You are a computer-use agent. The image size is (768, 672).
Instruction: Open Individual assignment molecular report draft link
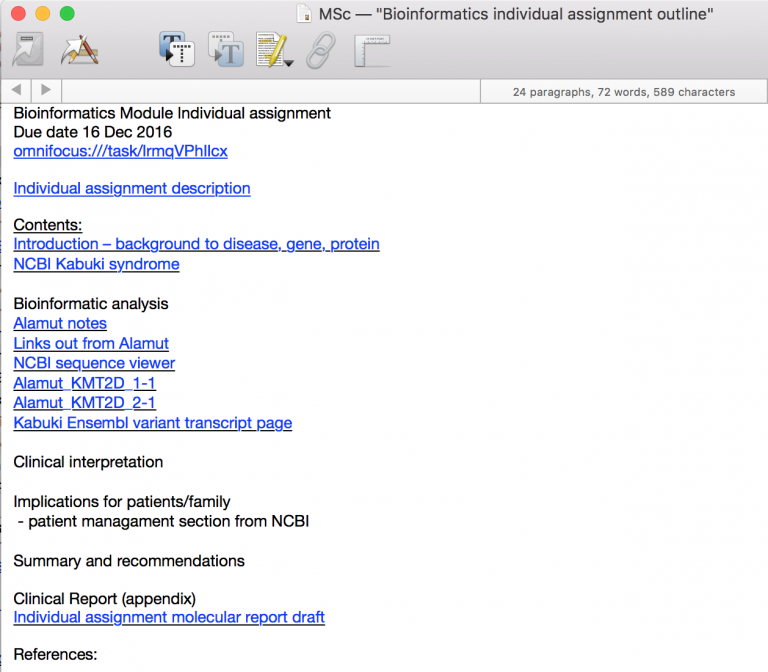coord(169,617)
